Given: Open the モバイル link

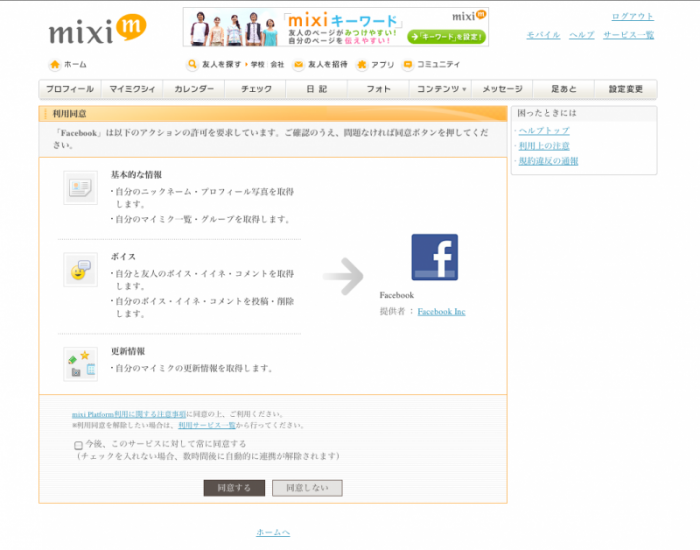Looking at the screenshot, I should click(x=543, y=35).
